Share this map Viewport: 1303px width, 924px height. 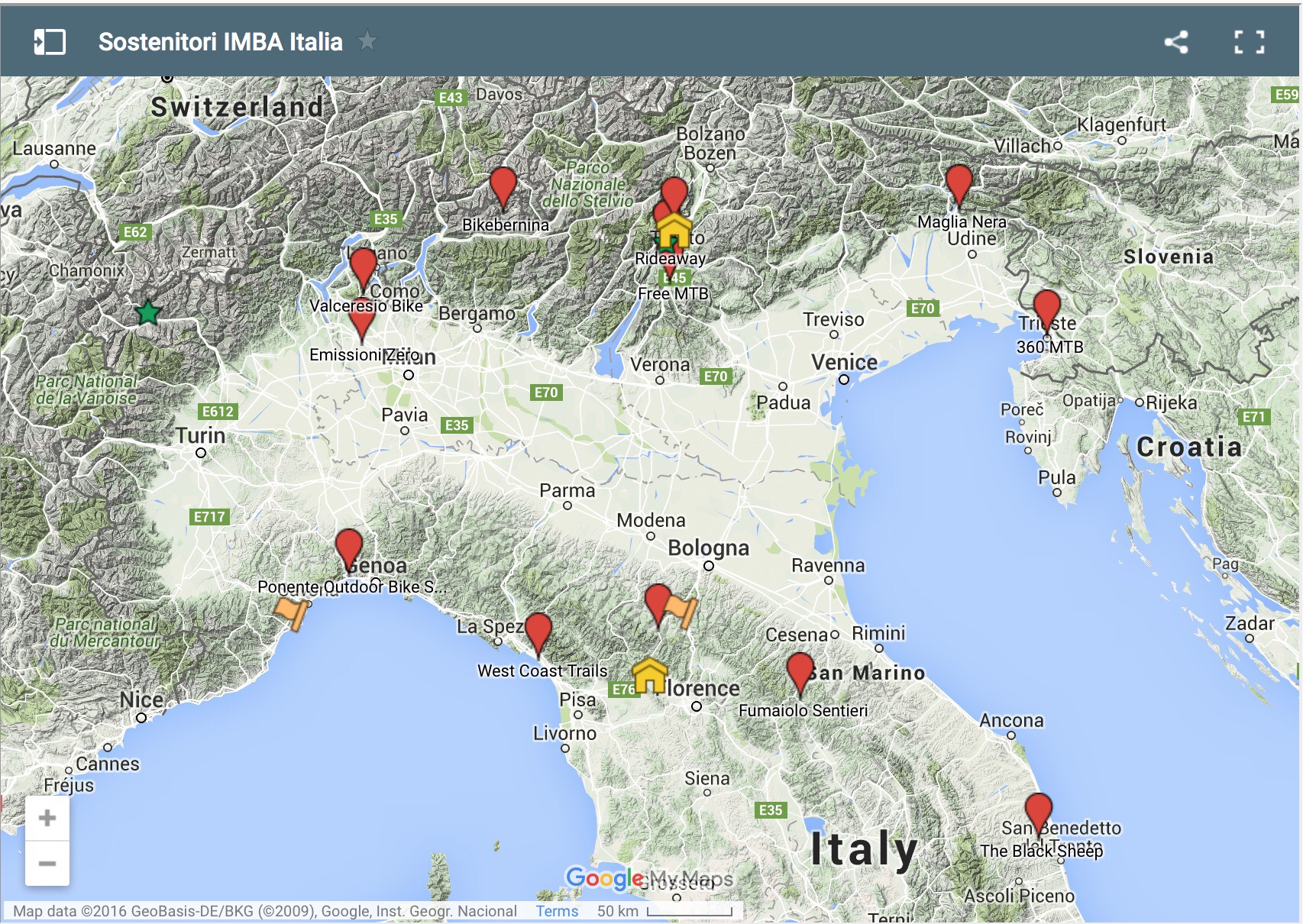click(x=1176, y=42)
